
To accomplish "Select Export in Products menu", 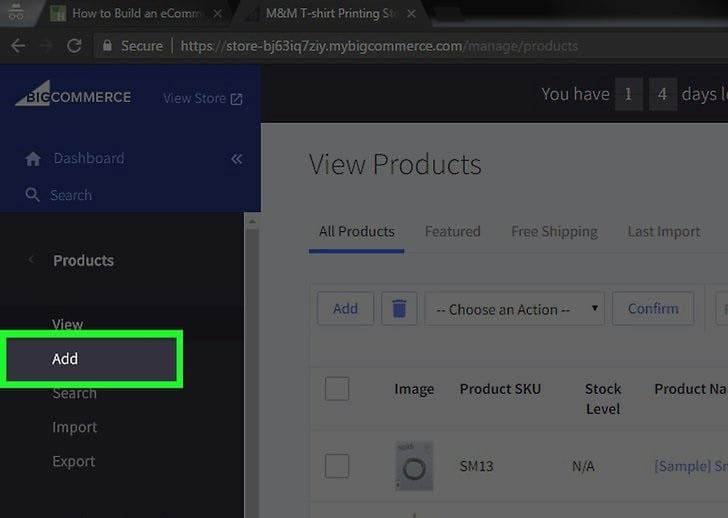I will [74, 461].
